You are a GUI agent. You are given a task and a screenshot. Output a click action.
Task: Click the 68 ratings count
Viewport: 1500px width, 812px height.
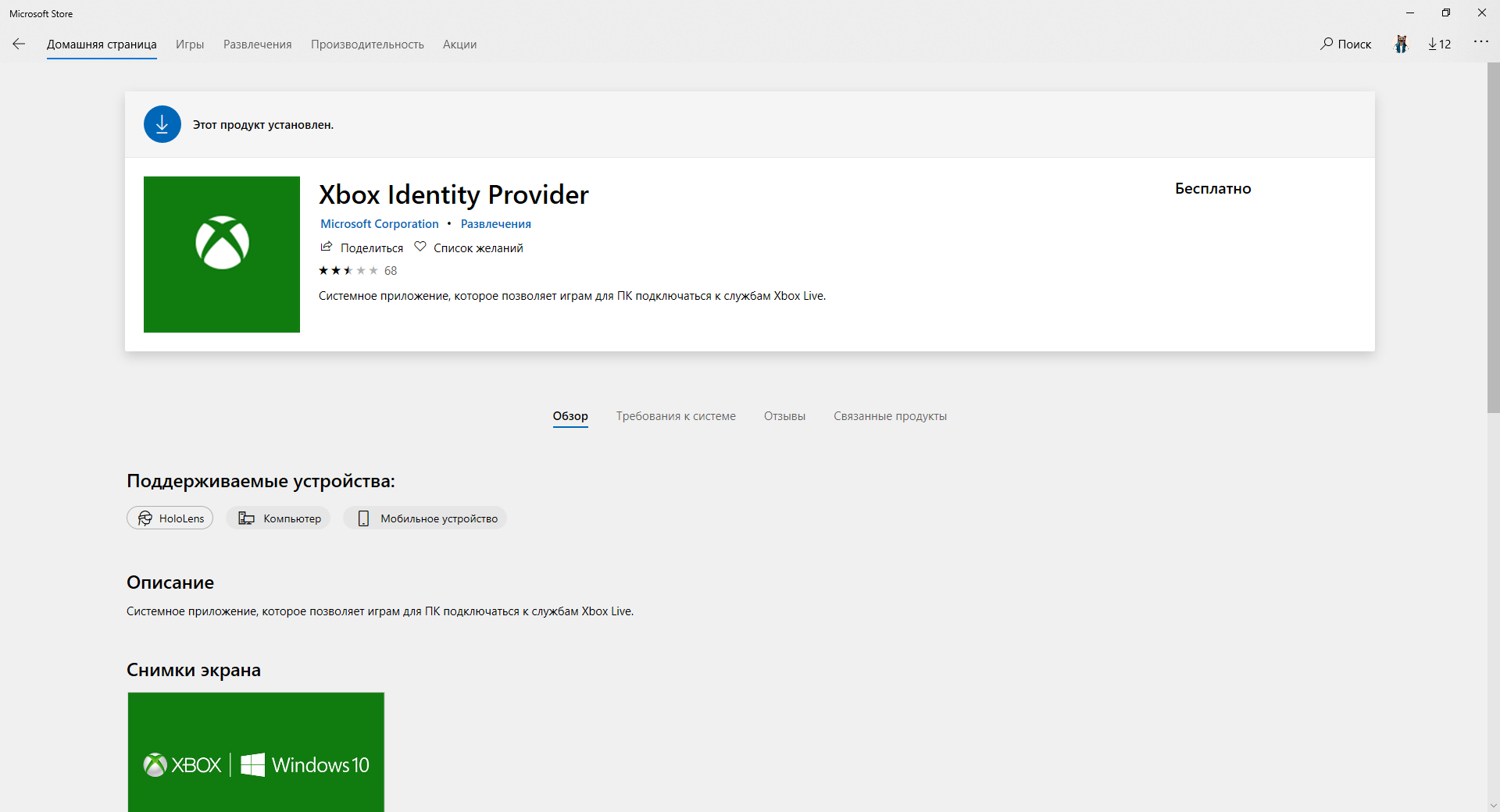click(x=391, y=271)
